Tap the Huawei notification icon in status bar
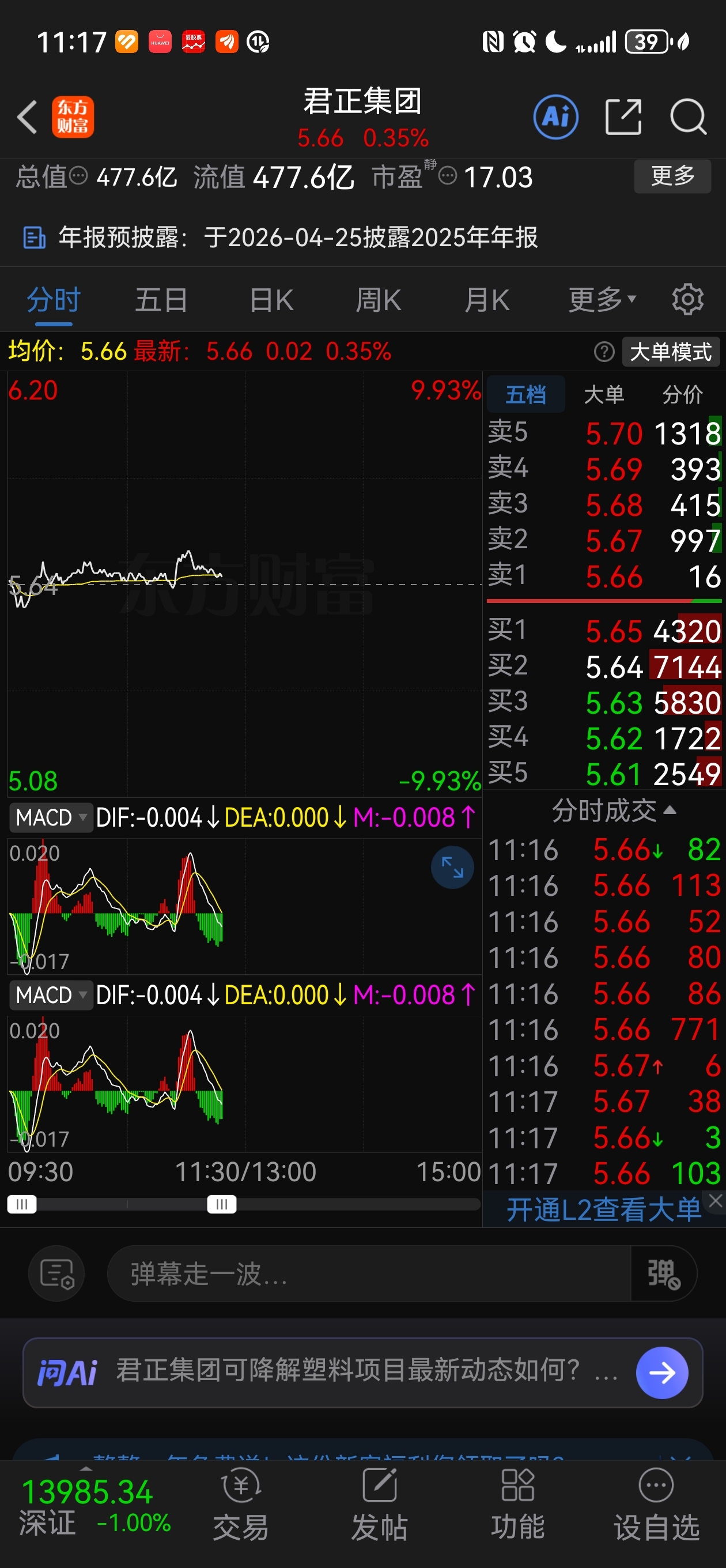This screenshot has width=726, height=1568. coord(160,42)
